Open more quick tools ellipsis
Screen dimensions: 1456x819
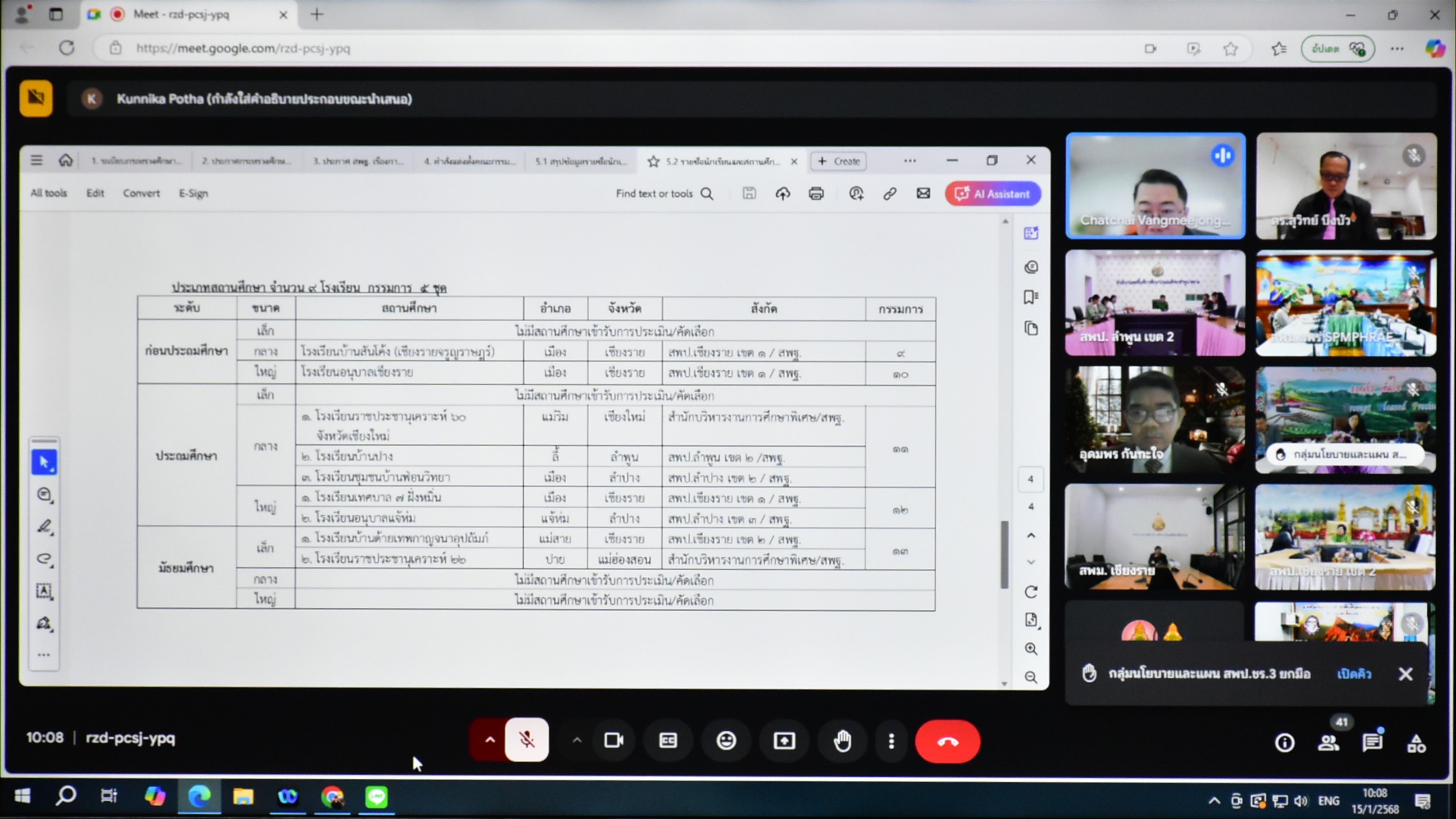point(44,655)
